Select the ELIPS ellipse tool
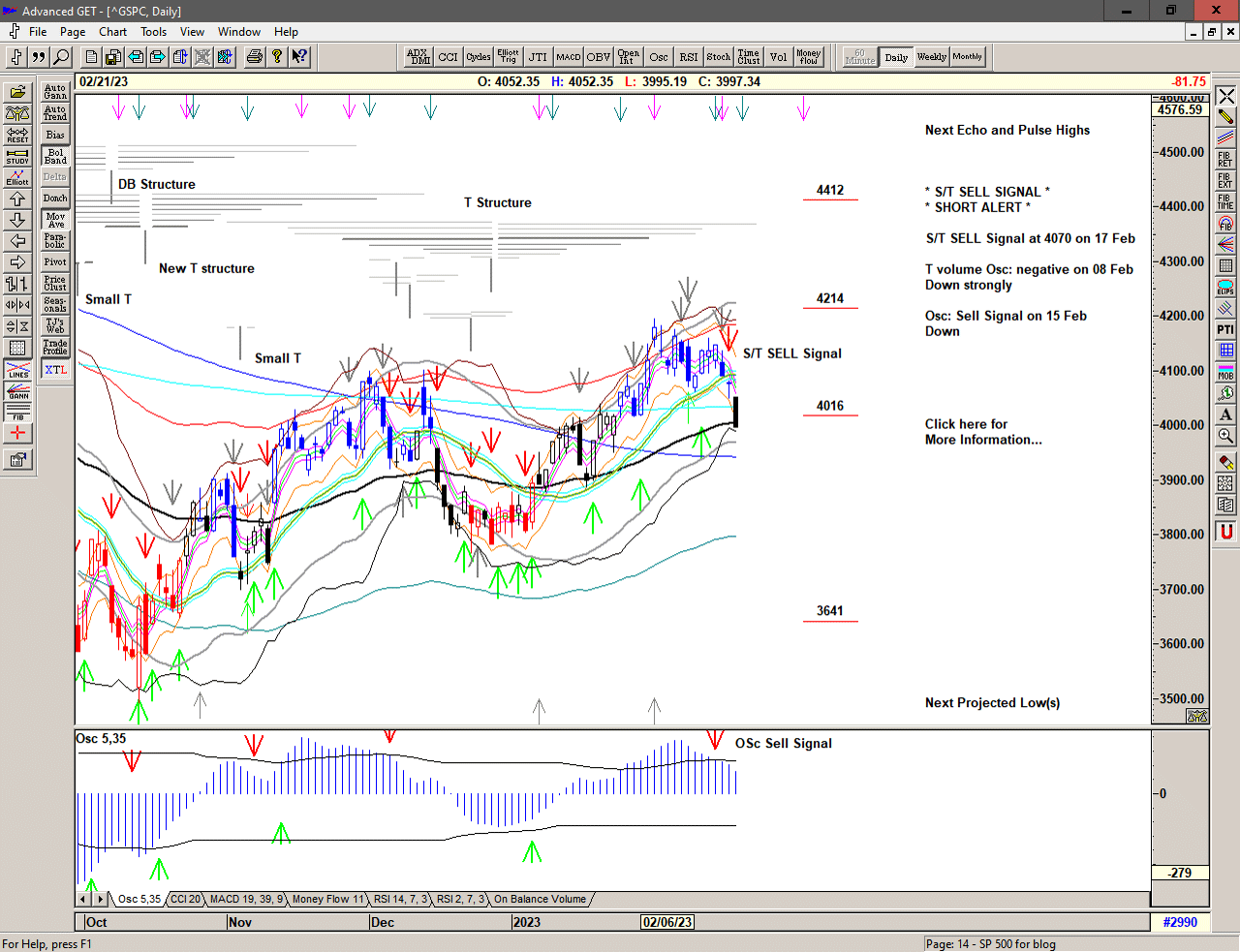This screenshot has height=952, width=1240. (1225, 287)
